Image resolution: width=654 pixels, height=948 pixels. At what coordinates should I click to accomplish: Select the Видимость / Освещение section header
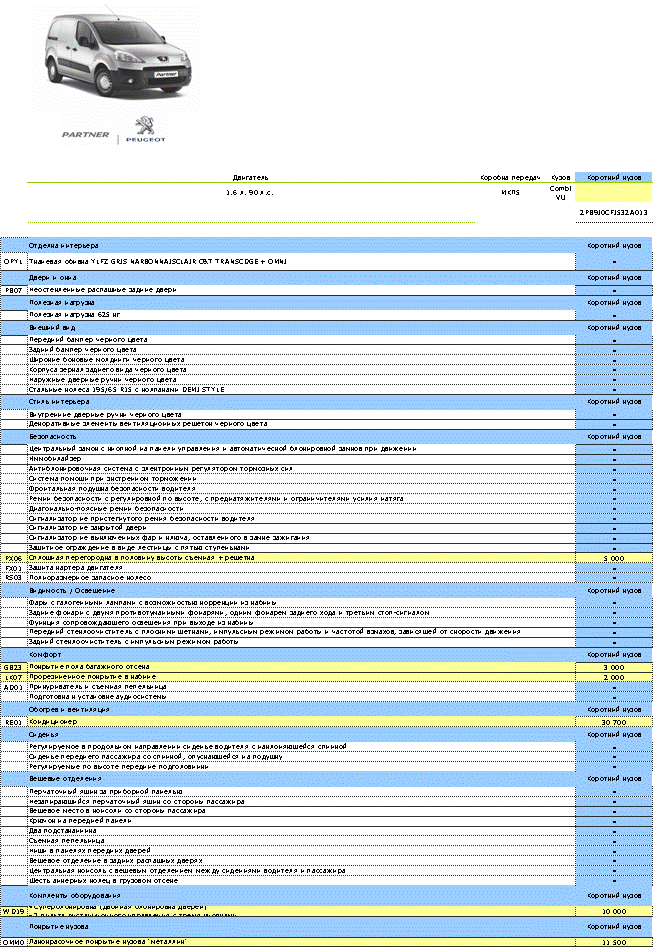(x=72, y=590)
